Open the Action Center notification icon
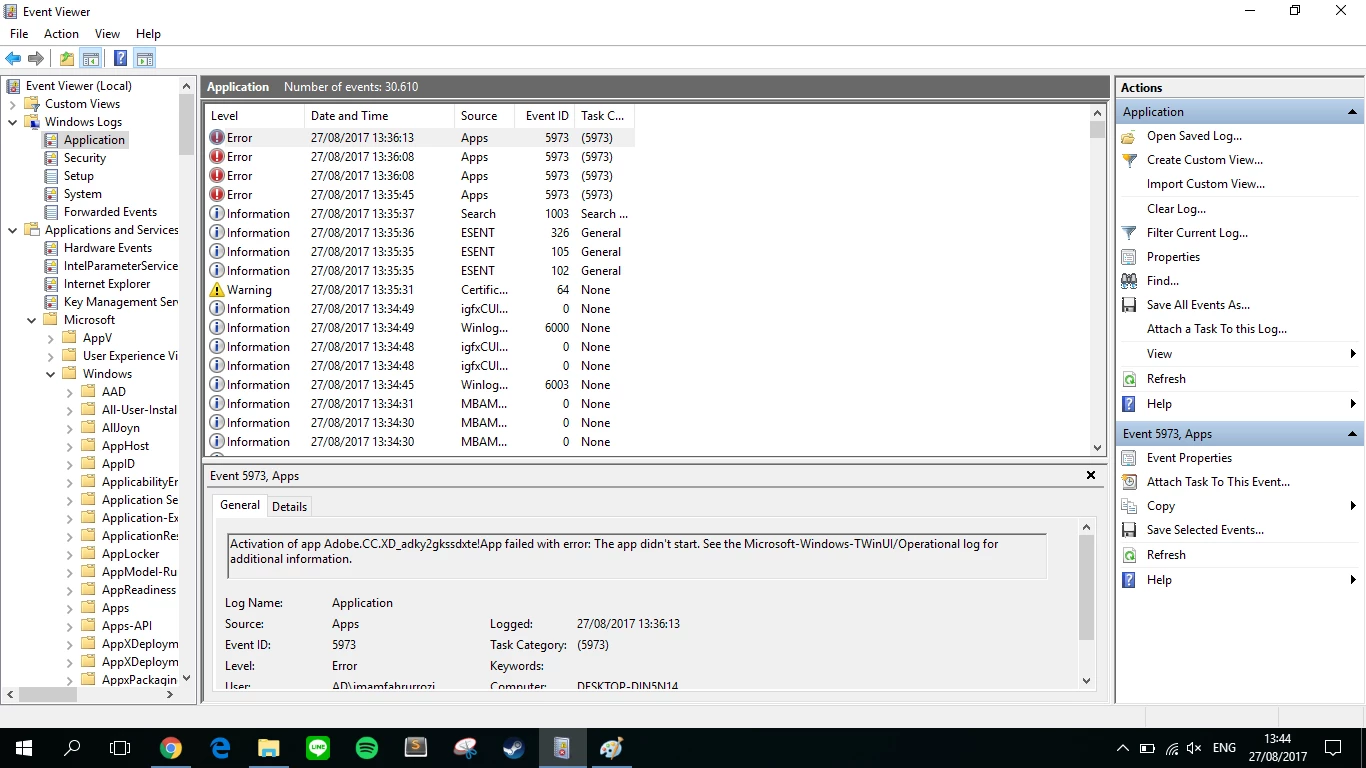This screenshot has width=1366, height=768. coord(1333,748)
